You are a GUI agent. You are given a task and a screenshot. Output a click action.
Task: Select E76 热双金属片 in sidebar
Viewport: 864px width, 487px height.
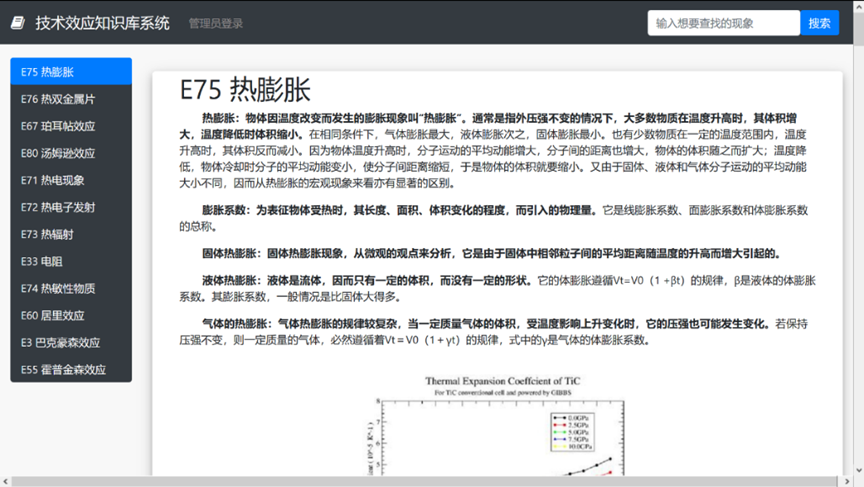[x=71, y=99]
